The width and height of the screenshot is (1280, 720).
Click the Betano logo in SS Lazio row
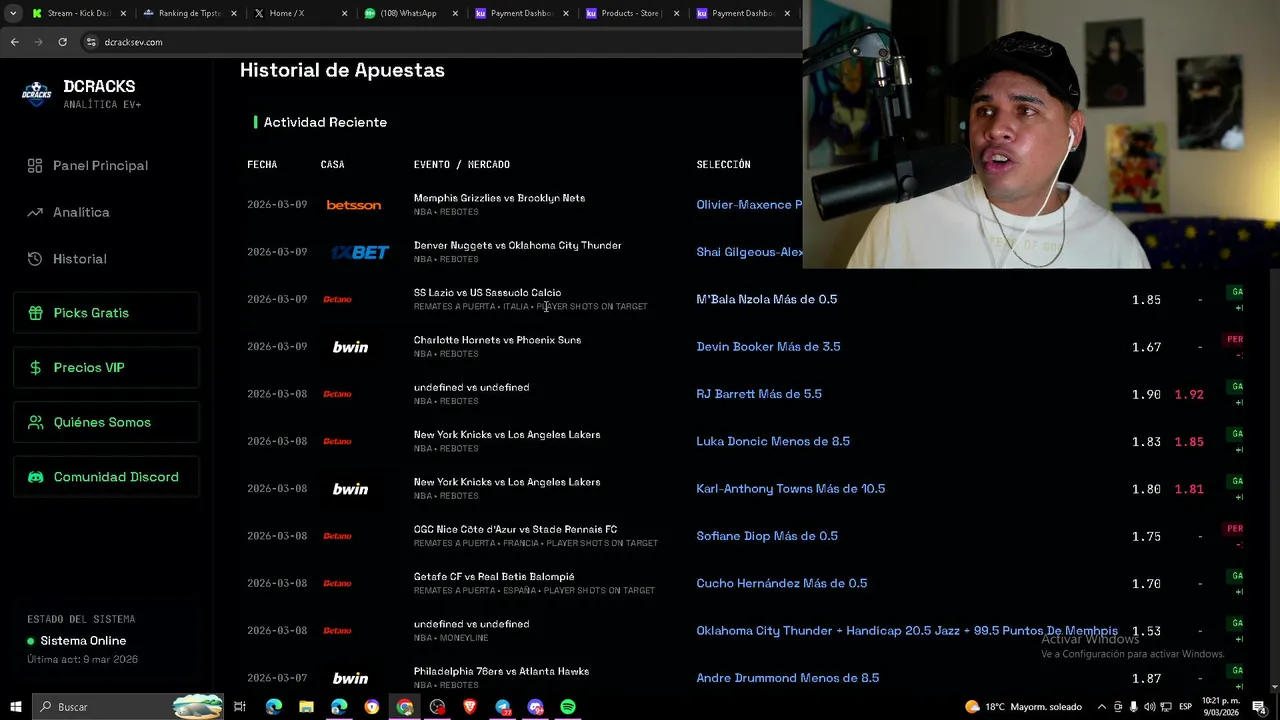(x=337, y=299)
